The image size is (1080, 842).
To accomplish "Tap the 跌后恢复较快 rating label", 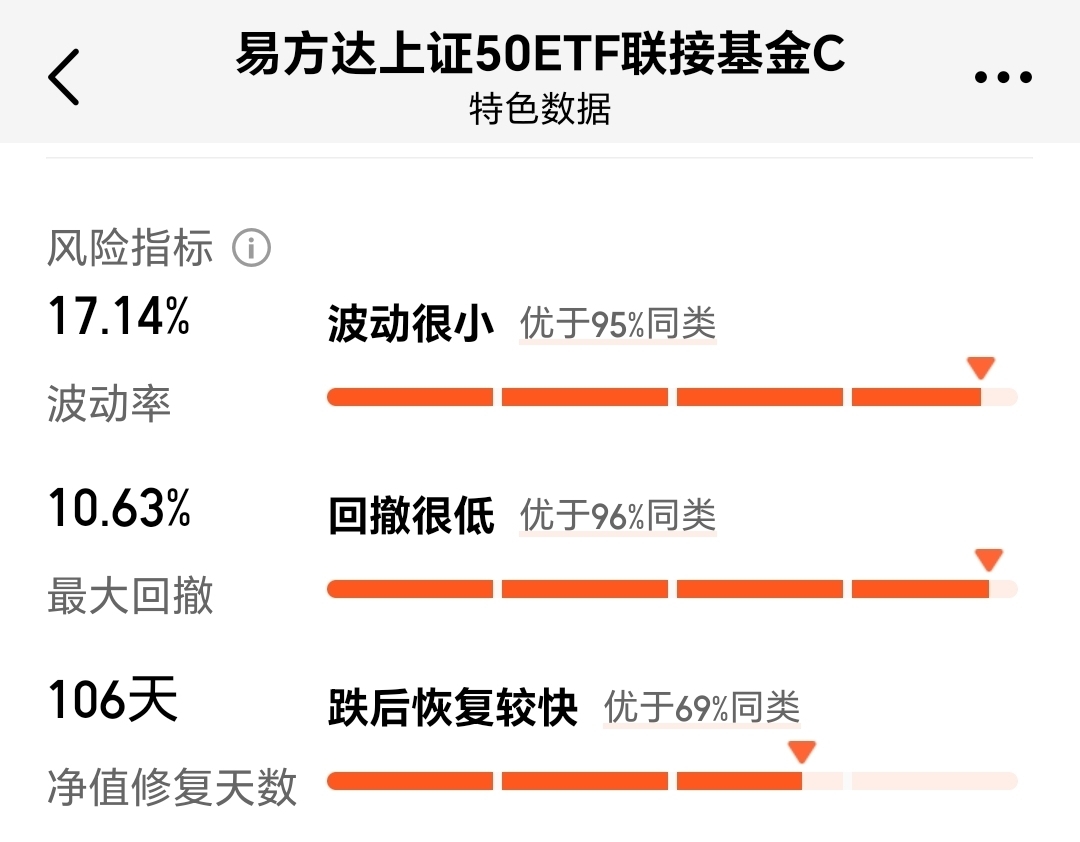I will 453,709.
